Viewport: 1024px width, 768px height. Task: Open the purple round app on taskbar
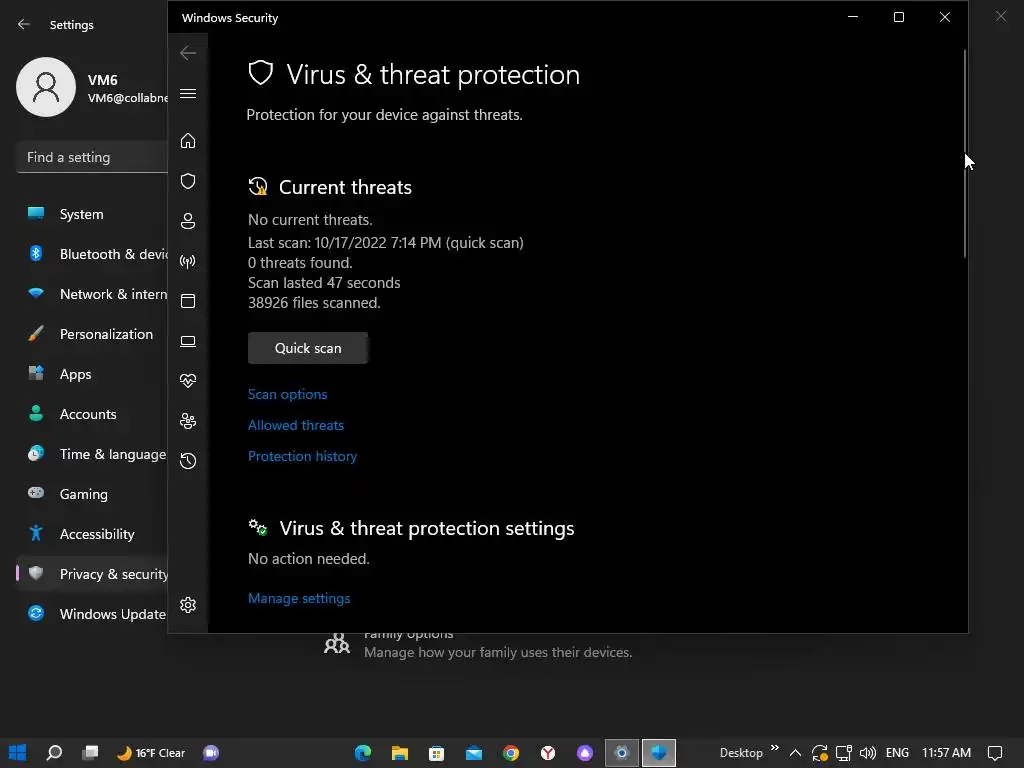click(x=584, y=753)
